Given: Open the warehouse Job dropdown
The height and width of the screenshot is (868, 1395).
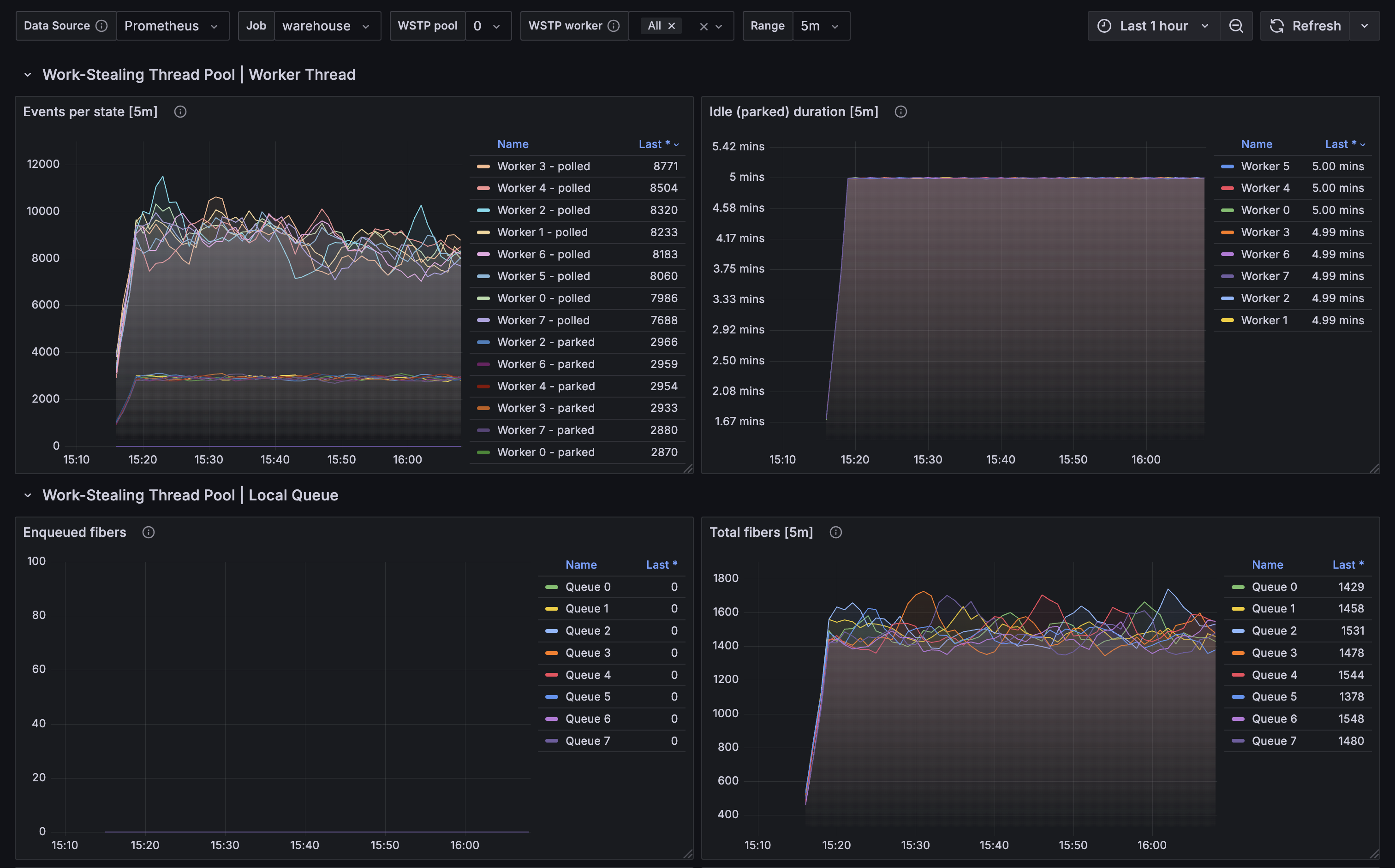Looking at the screenshot, I should pyautogui.click(x=327, y=26).
